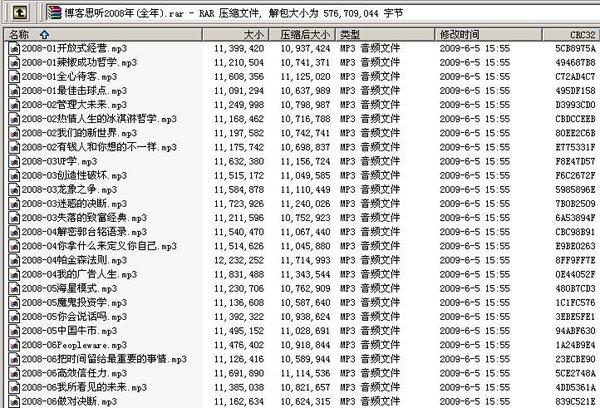Select file icon of 2008-01最佳击球点.mp3
Viewport: 600px width, 408px height.
click(14, 91)
